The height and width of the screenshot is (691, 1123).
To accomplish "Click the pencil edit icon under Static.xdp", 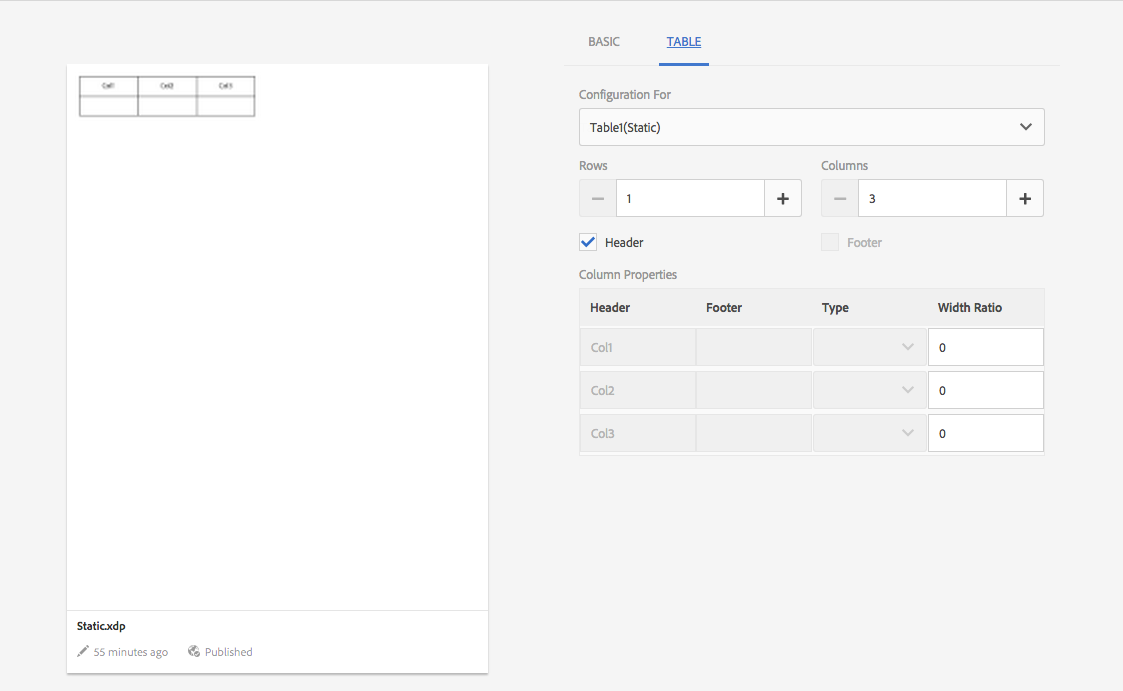I will pyautogui.click(x=83, y=652).
